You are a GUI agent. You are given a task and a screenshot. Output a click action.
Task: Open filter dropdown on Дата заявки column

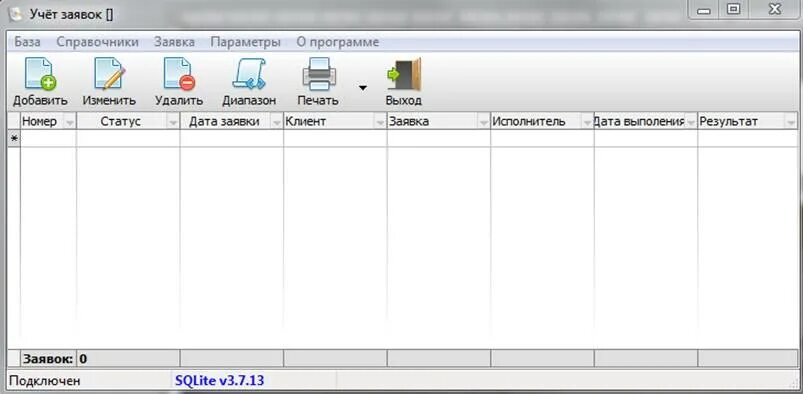tap(277, 122)
